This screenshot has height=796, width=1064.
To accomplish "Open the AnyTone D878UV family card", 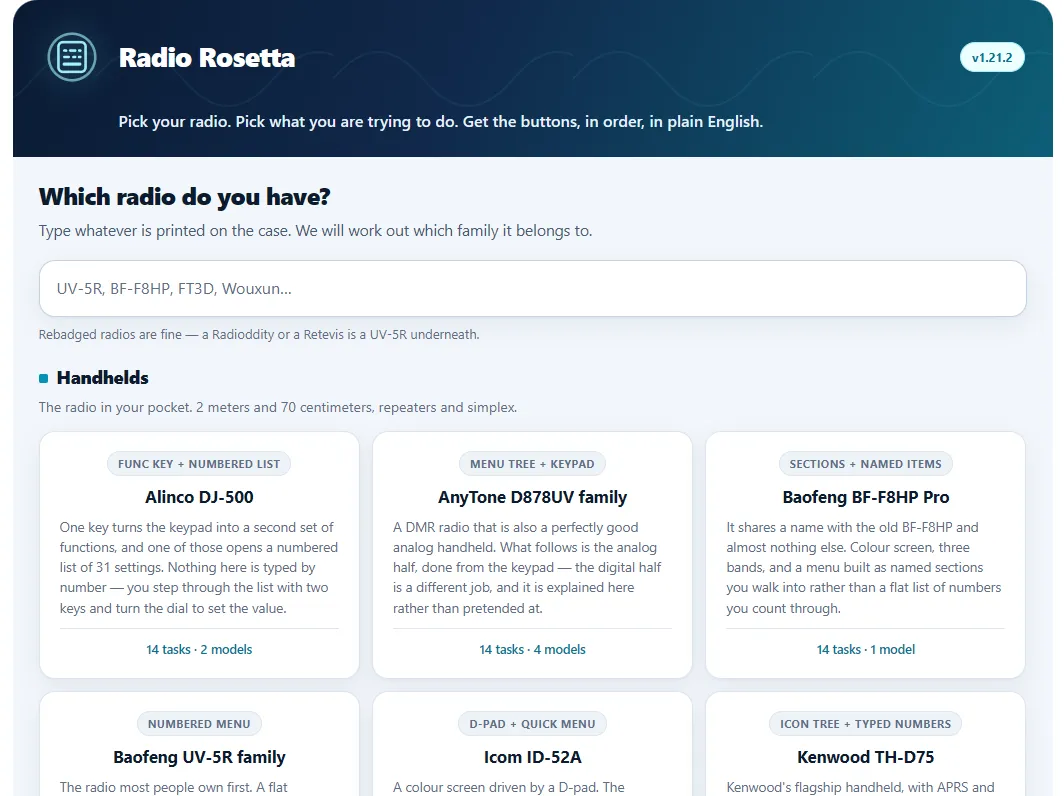I will [533, 555].
